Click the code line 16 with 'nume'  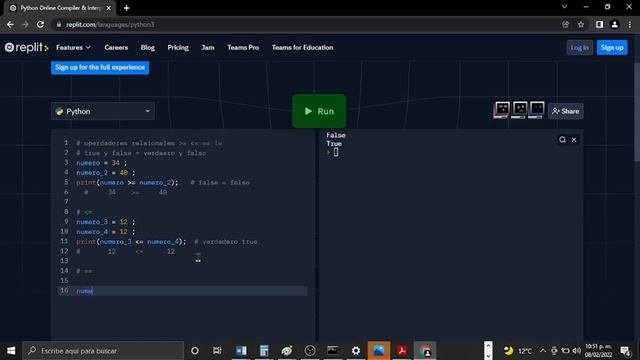[183, 291]
